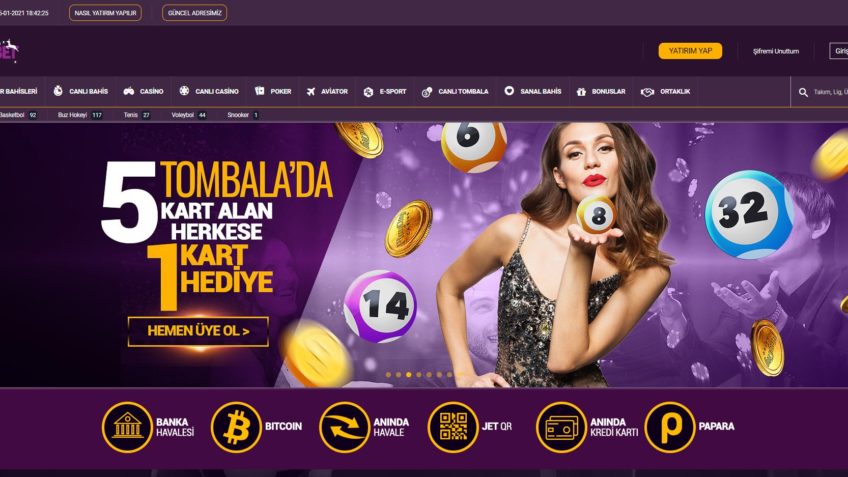Open the Canlı Tombala menu

(455, 91)
